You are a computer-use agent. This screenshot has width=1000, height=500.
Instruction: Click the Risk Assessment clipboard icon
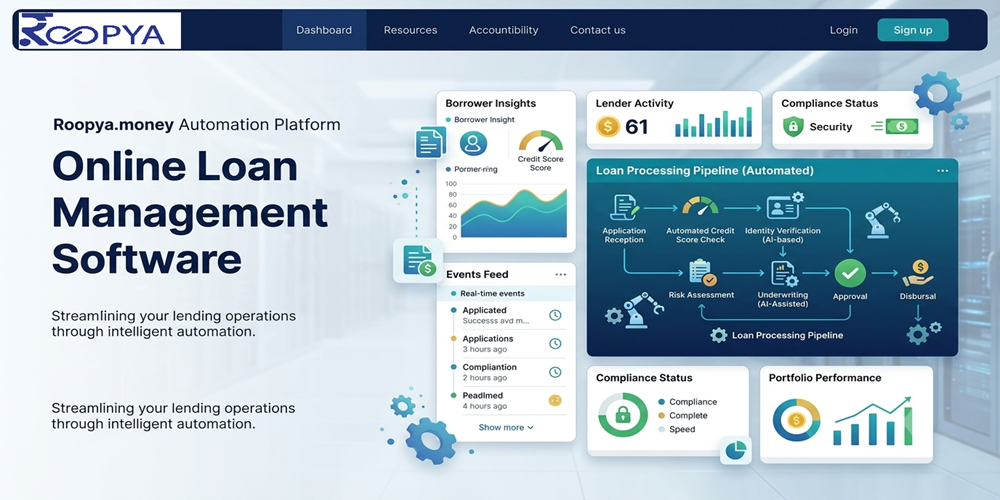click(x=702, y=273)
